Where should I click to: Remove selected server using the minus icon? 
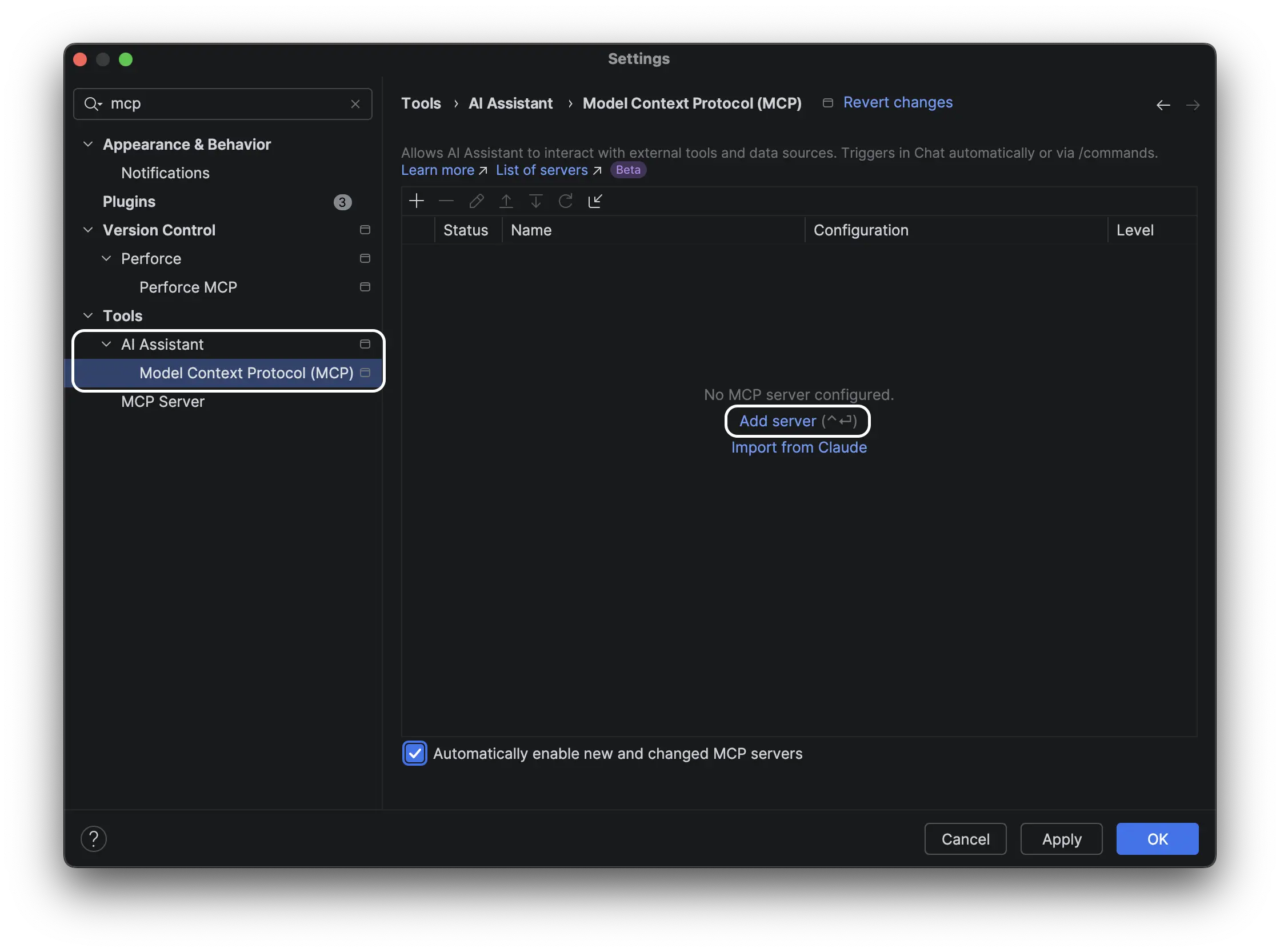coord(446,201)
